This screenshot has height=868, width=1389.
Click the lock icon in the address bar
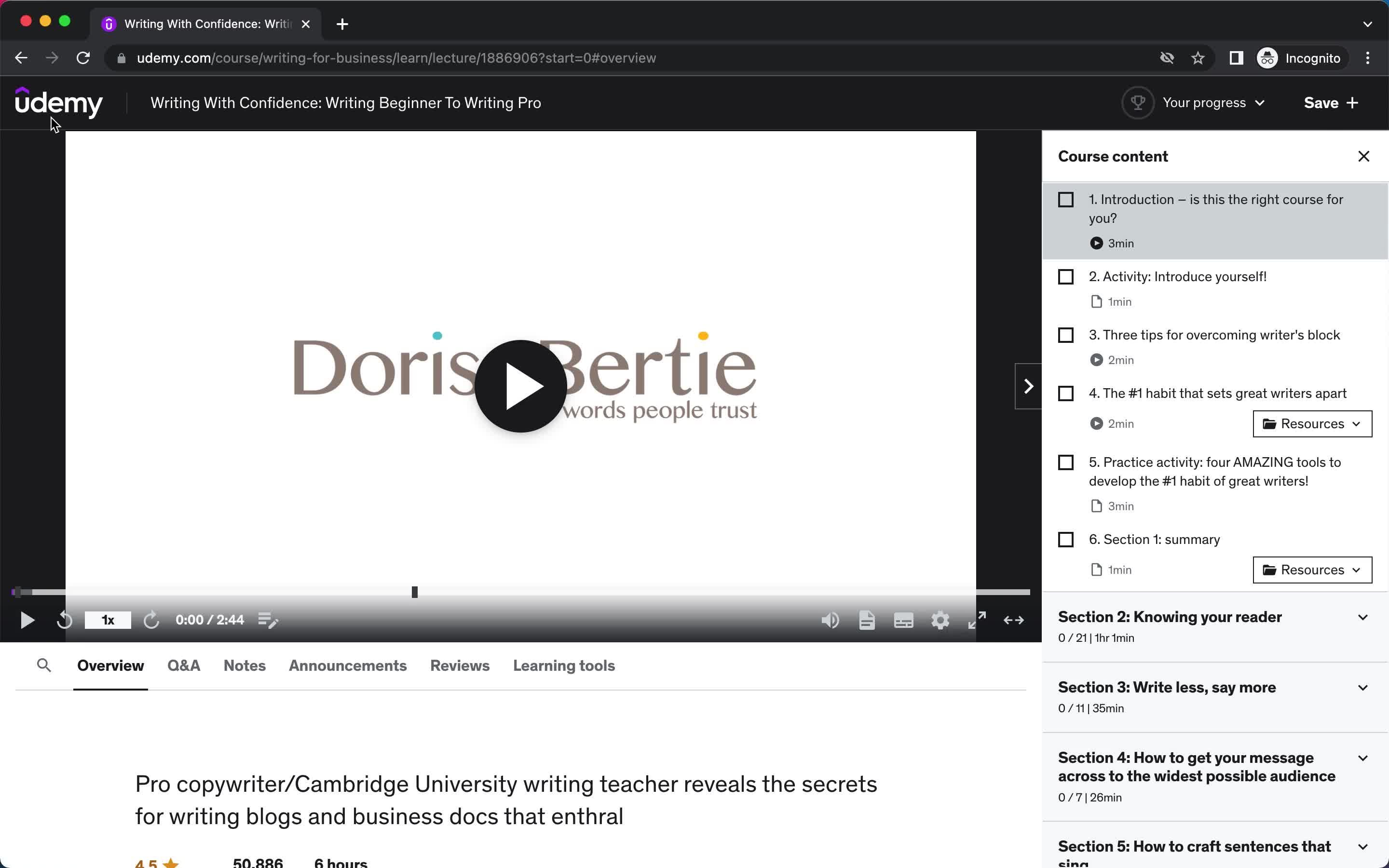(121, 58)
